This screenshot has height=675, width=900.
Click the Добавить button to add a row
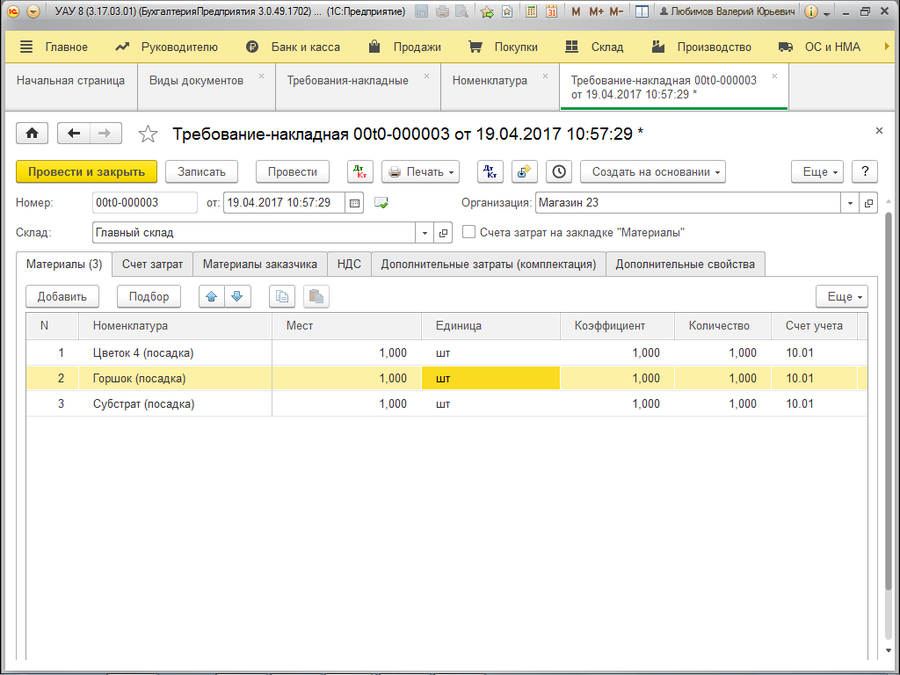coord(62,297)
